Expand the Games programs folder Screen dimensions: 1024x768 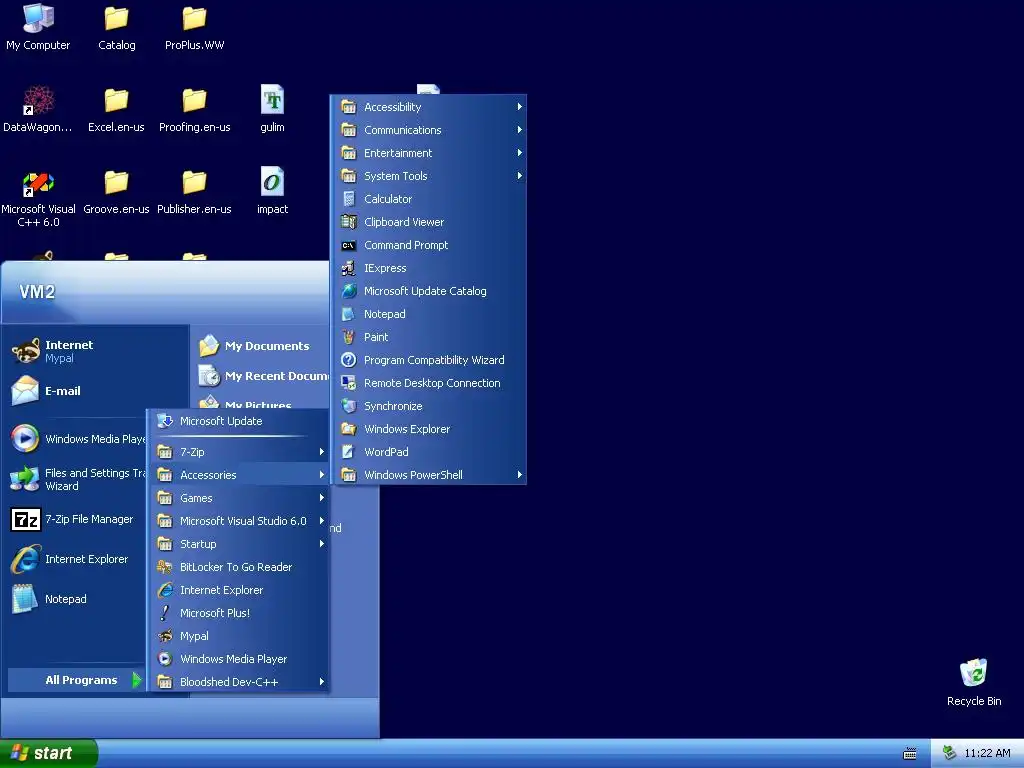[239, 498]
